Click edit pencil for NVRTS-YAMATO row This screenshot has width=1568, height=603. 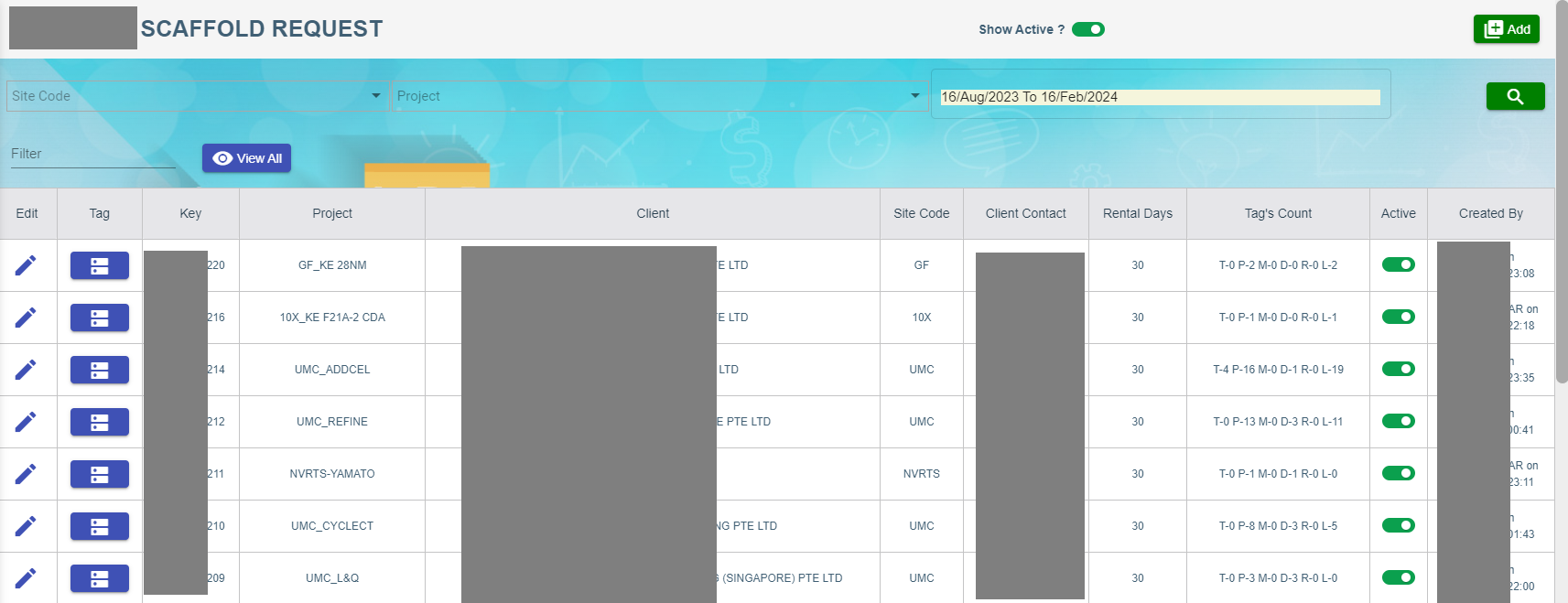(26, 474)
